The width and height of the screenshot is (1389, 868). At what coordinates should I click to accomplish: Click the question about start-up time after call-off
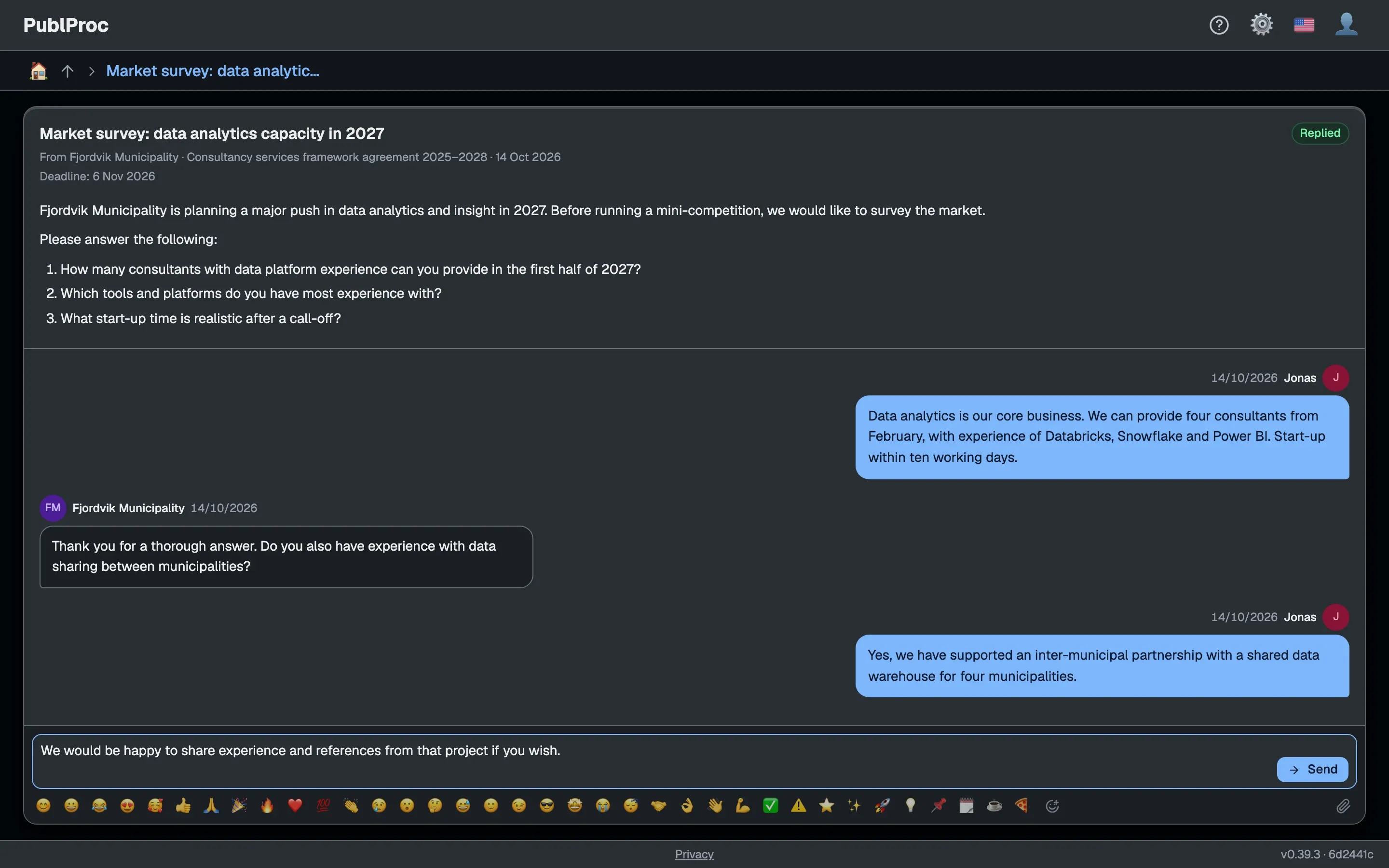(200, 319)
